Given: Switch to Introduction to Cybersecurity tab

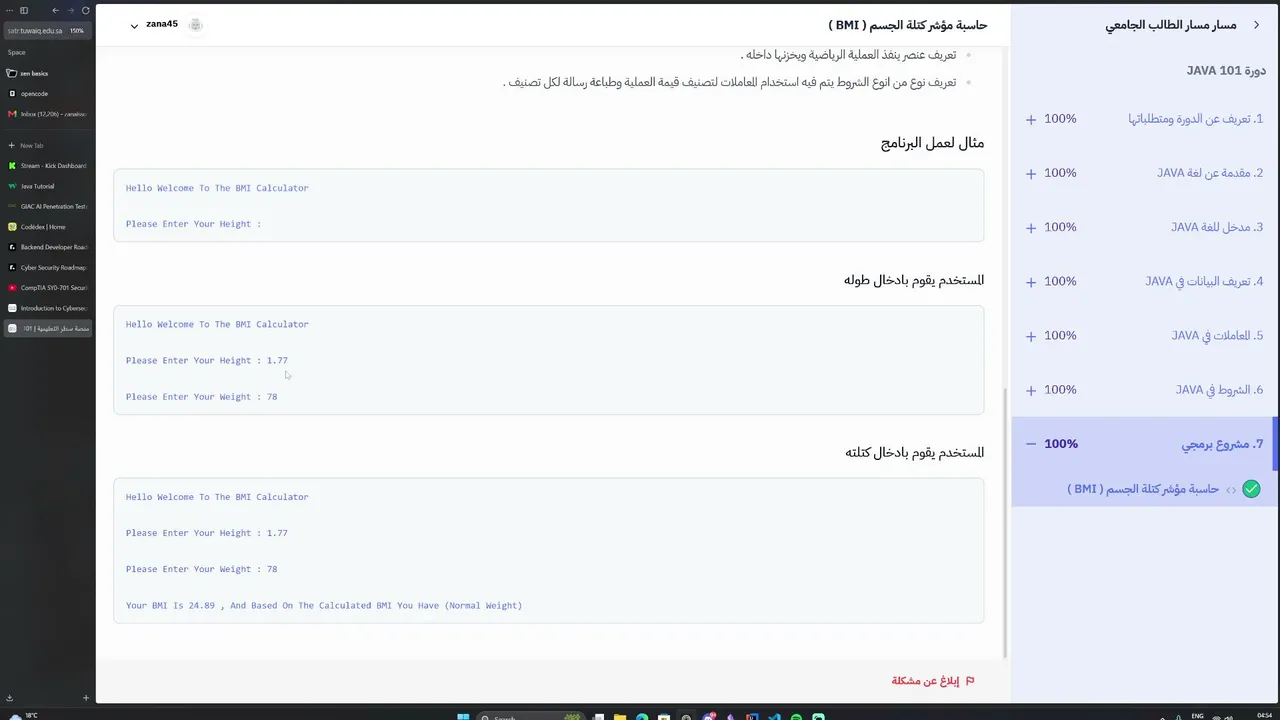Looking at the screenshot, I should pyautogui.click(x=48, y=308).
